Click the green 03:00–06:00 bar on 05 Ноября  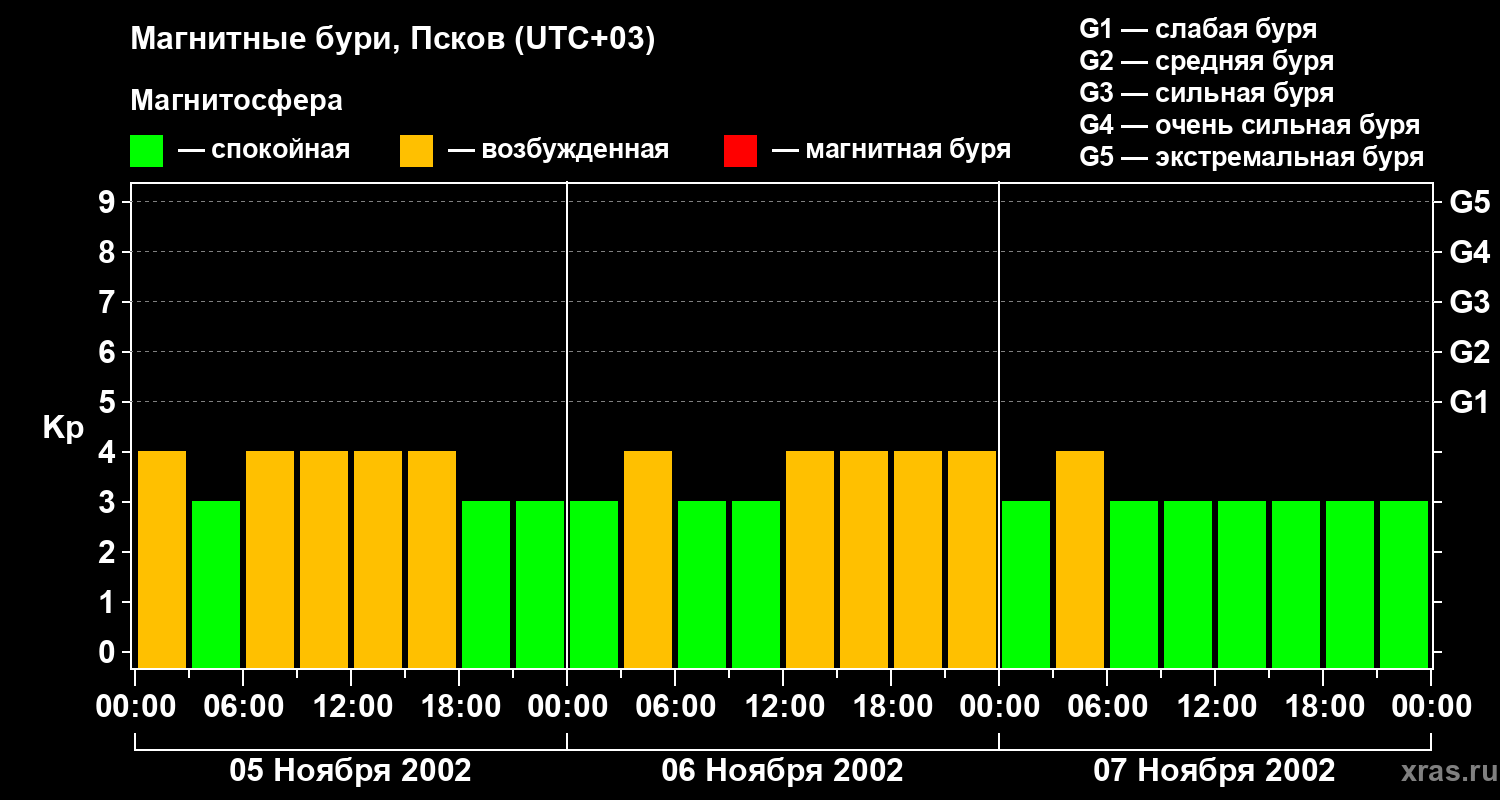216,585
